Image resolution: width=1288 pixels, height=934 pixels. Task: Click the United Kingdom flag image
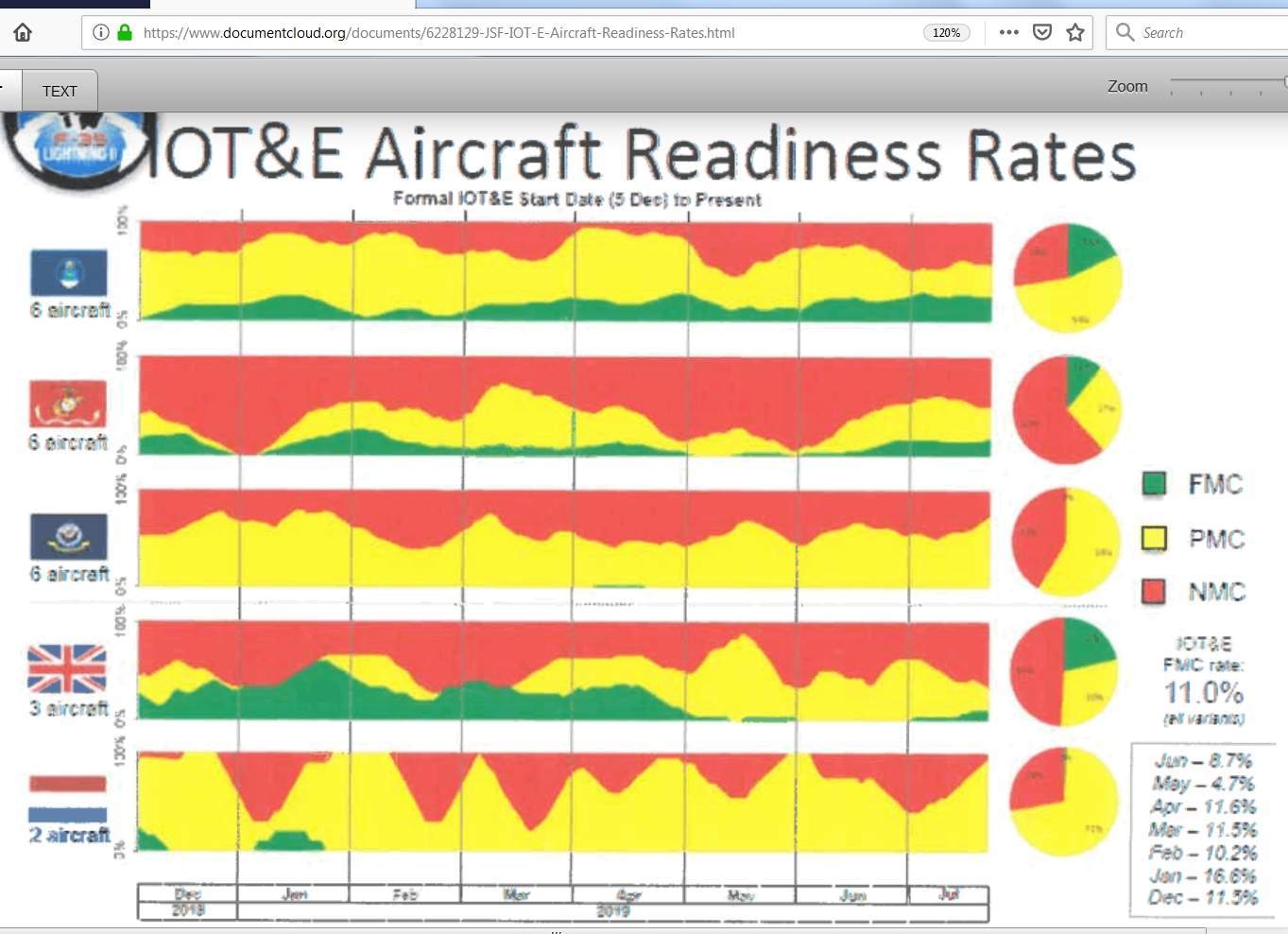pos(67,669)
